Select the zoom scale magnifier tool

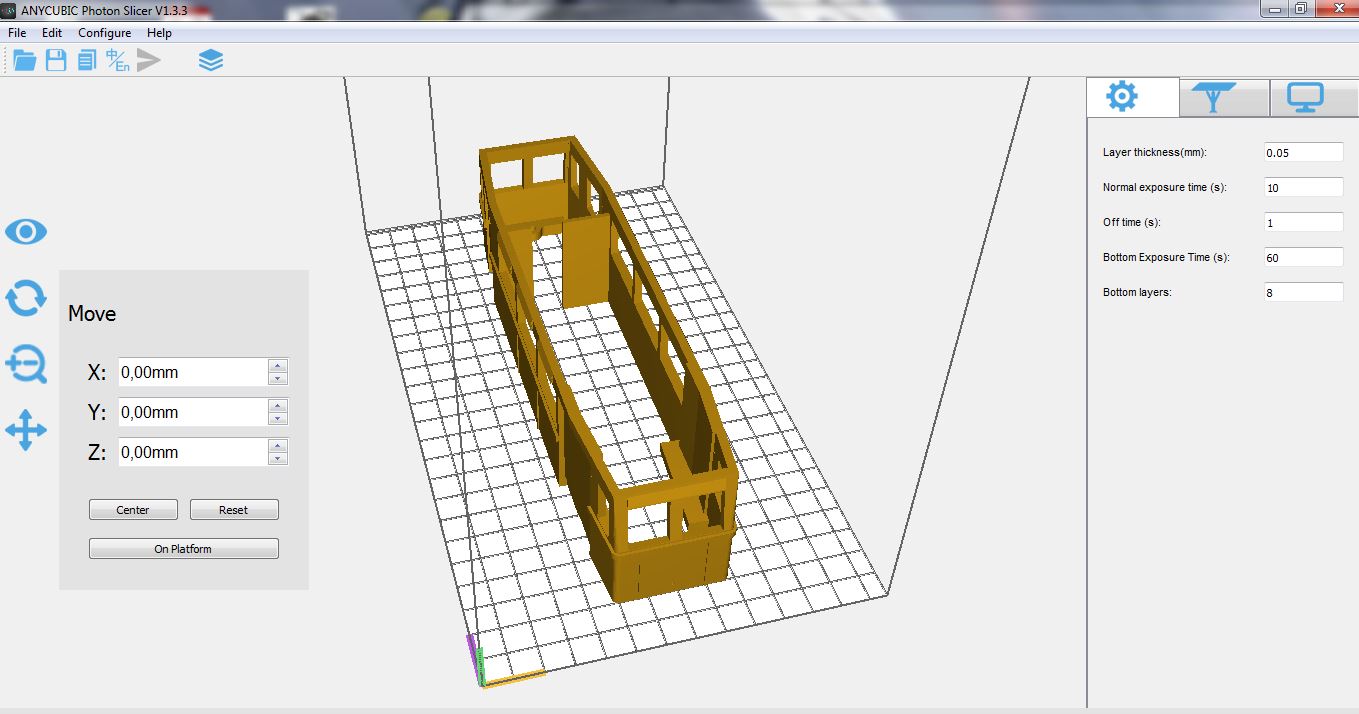pos(26,365)
